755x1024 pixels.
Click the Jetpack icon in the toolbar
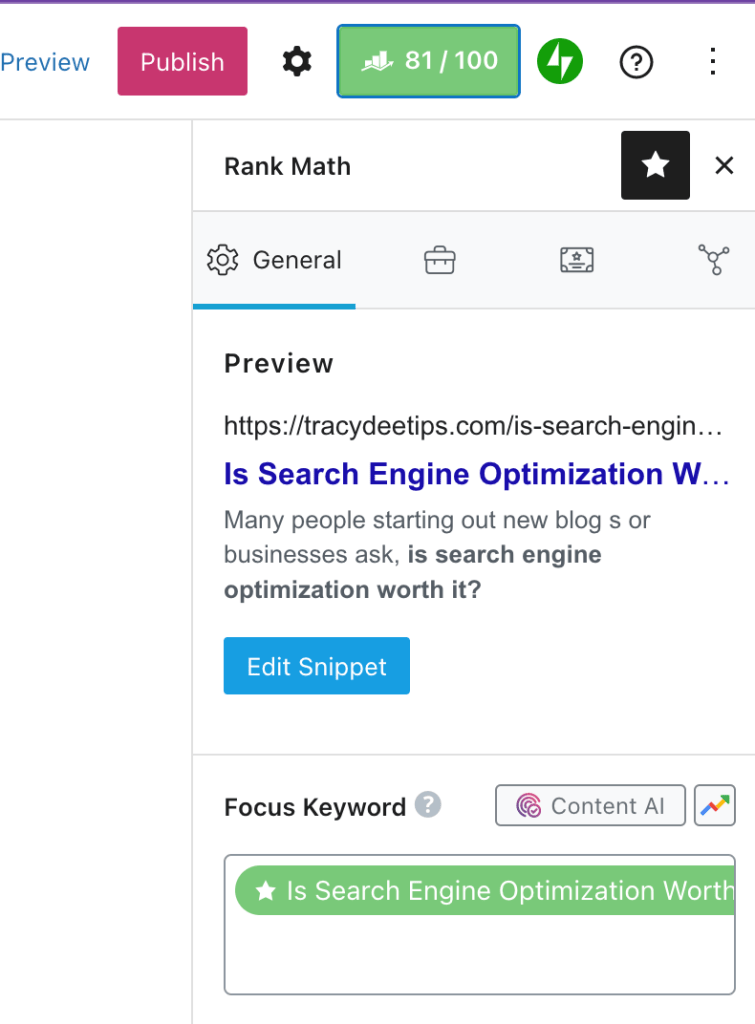point(560,61)
